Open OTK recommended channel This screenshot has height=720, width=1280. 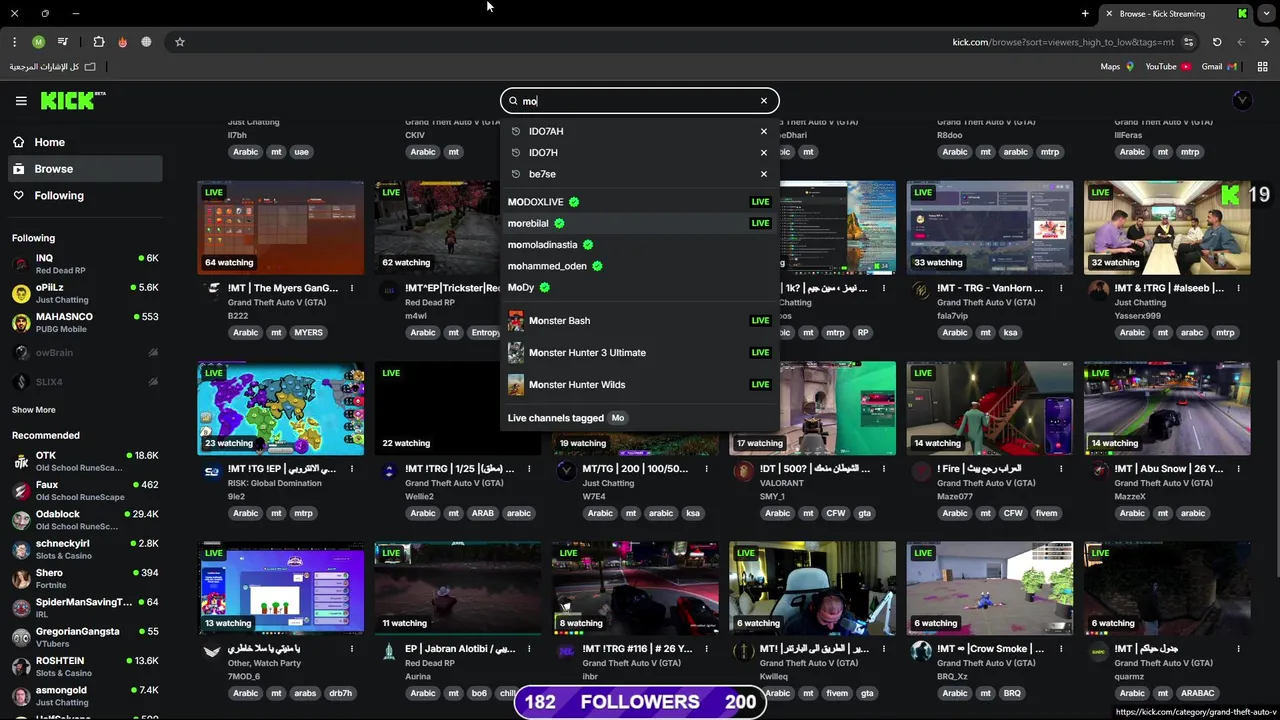tap(85, 461)
